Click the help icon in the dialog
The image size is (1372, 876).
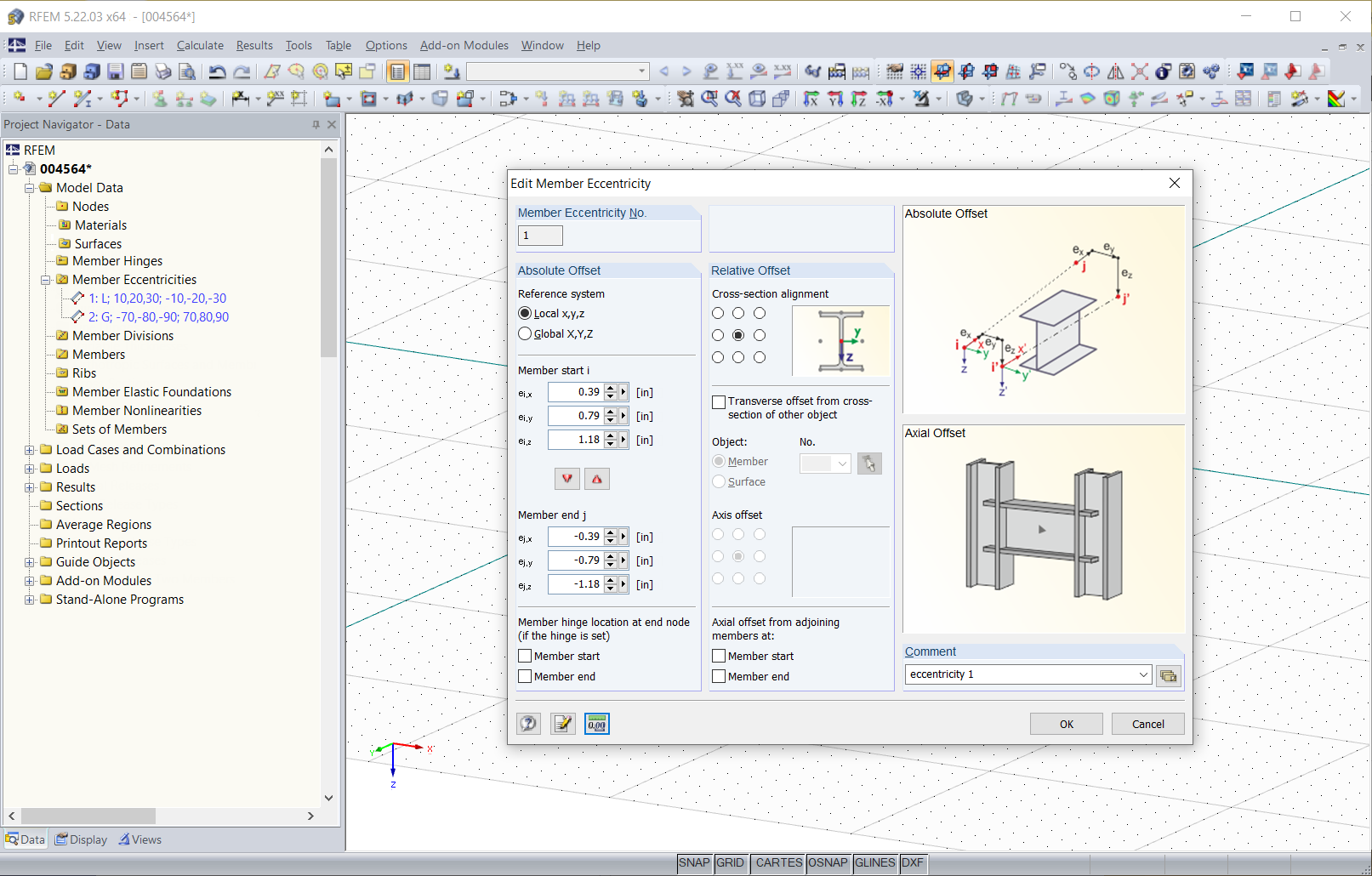(x=528, y=724)
